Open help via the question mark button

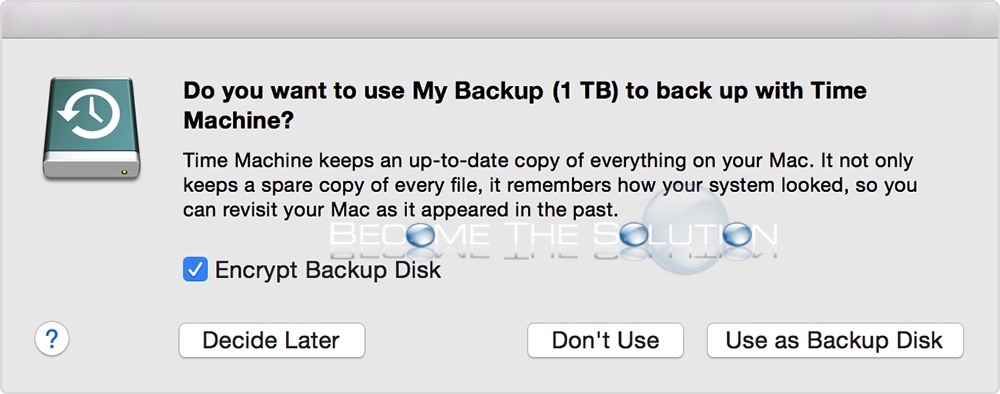pos(52,339)
